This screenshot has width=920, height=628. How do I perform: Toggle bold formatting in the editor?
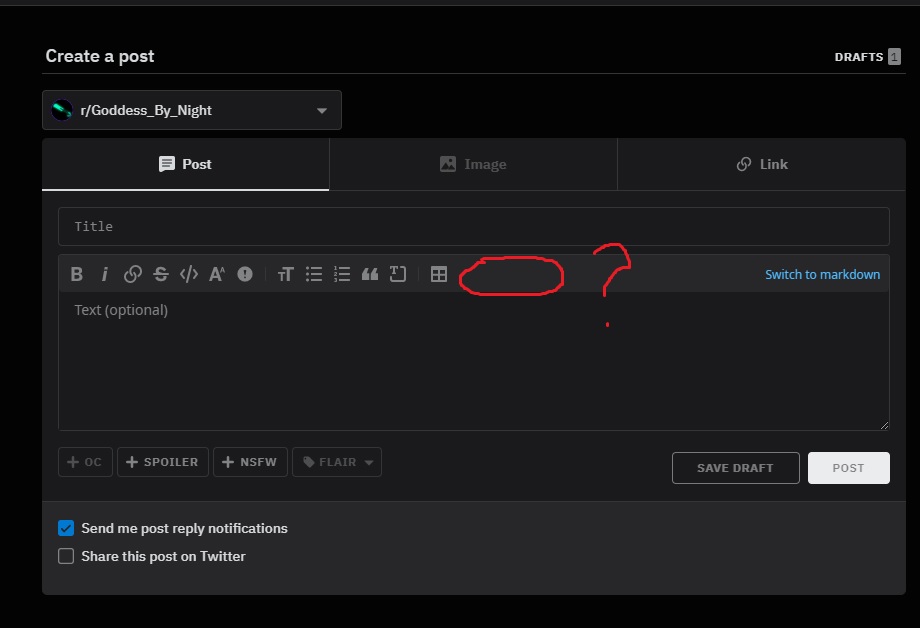coord(76,274)
